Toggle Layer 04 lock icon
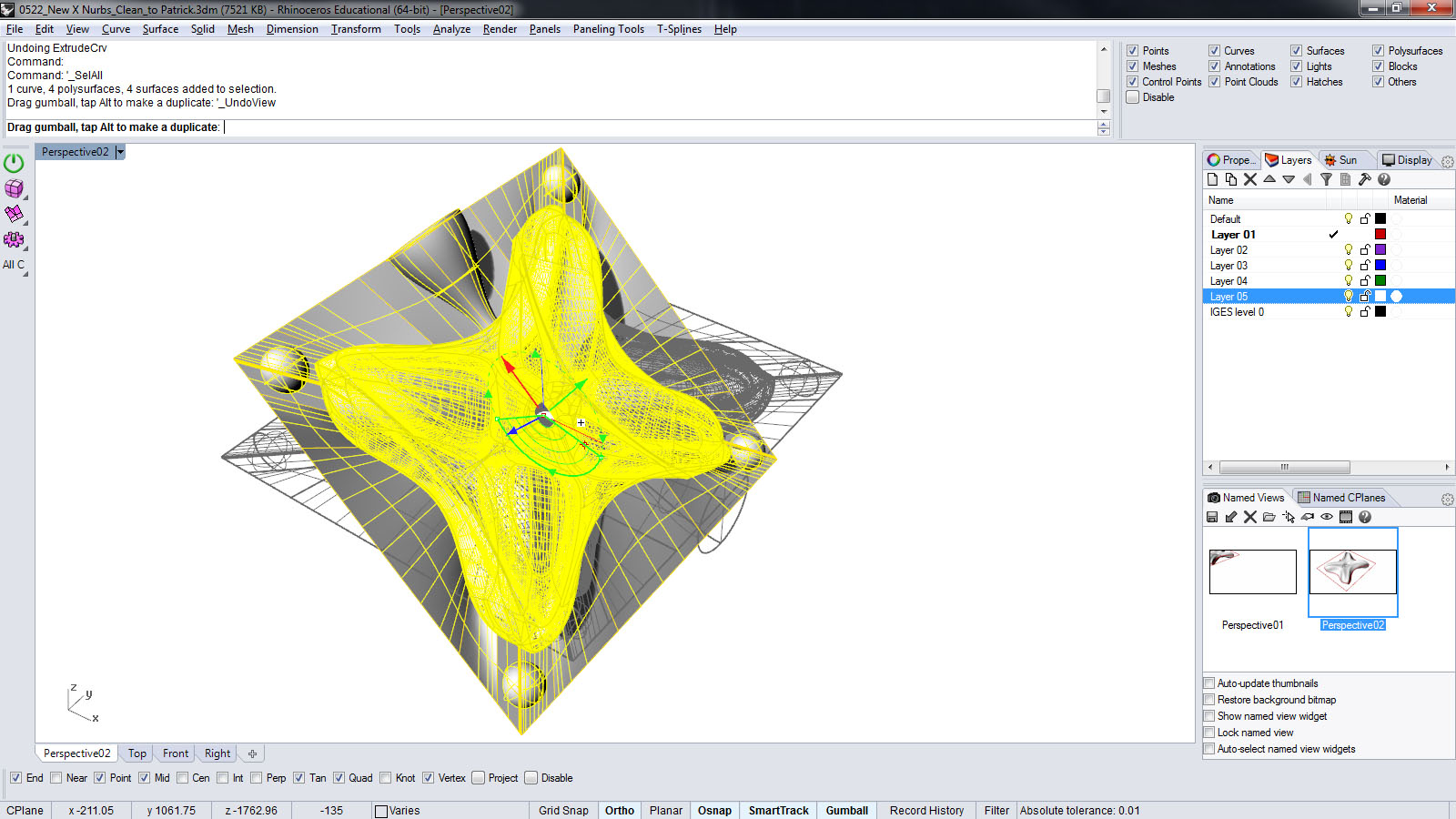1456x819 pixels. (x=1365, y=280)
